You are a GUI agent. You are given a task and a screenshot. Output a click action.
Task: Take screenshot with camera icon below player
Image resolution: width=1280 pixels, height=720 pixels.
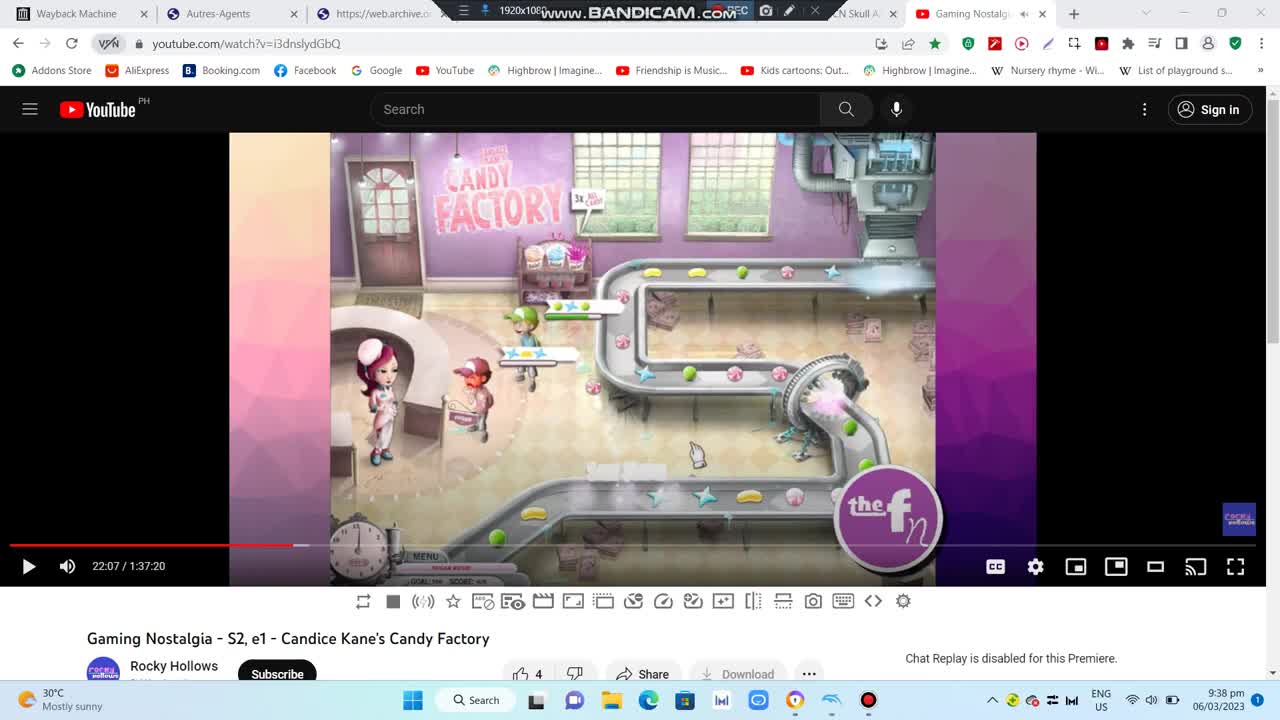coord(813,601)
